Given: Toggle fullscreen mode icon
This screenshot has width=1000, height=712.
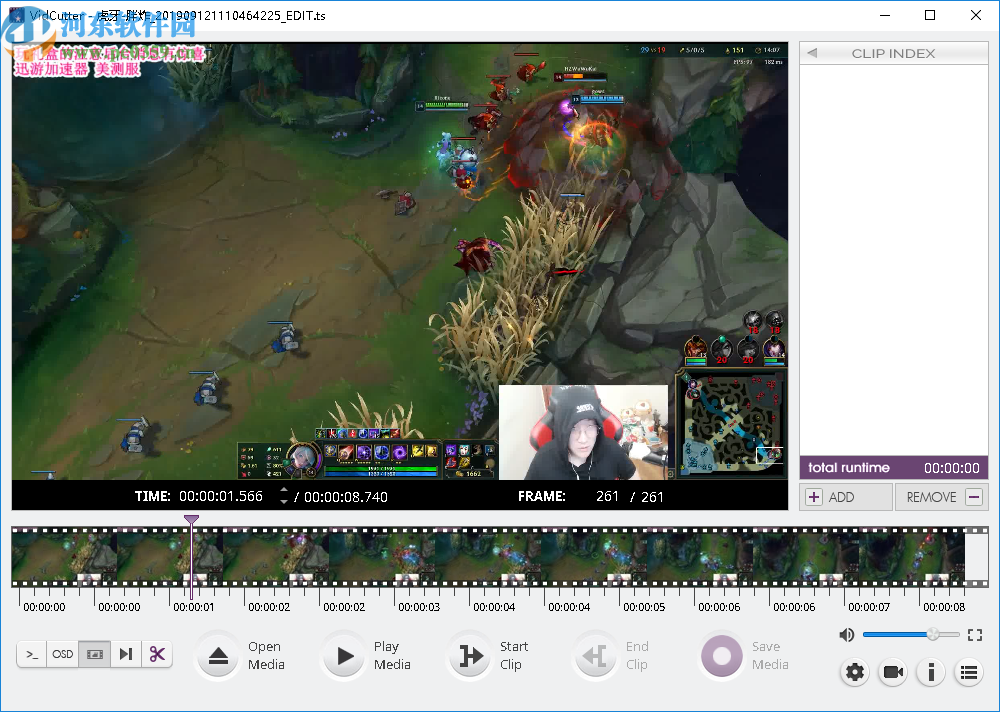Looking at the screenshot, I should click(x=974, y=635).
